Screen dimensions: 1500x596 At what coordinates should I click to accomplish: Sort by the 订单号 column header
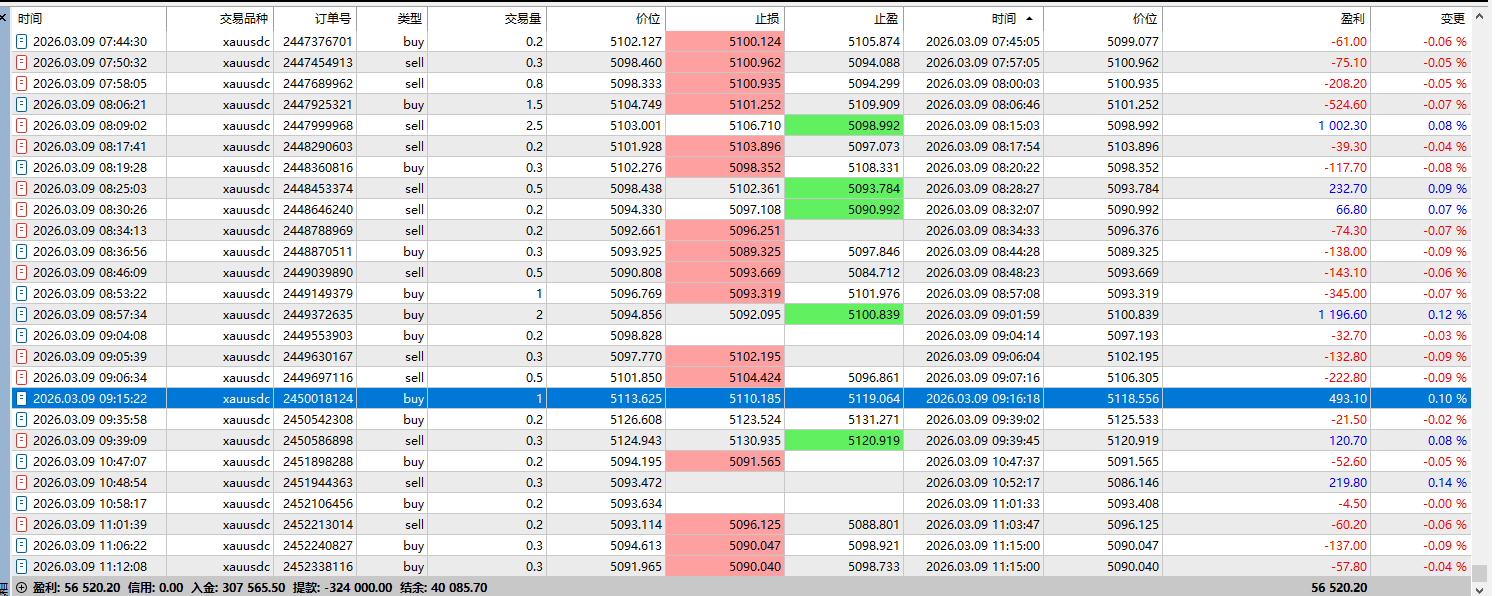314,19
